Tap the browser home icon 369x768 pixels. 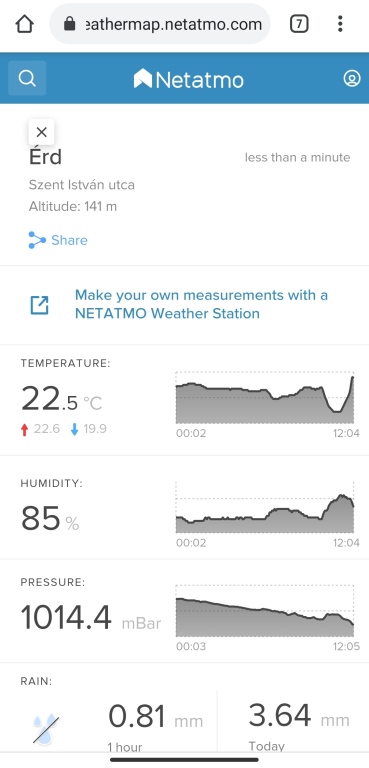(x=25, y=24)
